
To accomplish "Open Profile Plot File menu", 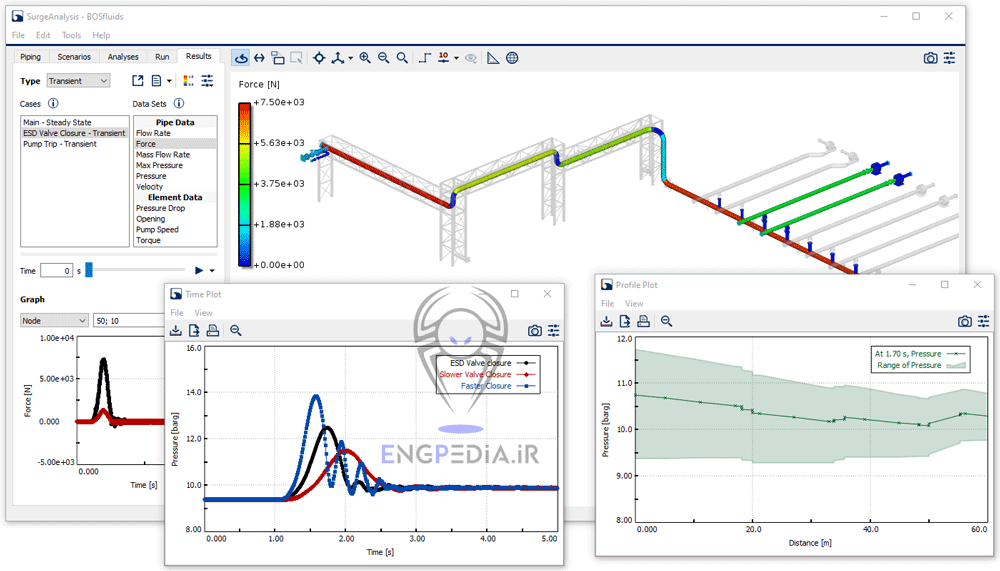I will (607, 303).
